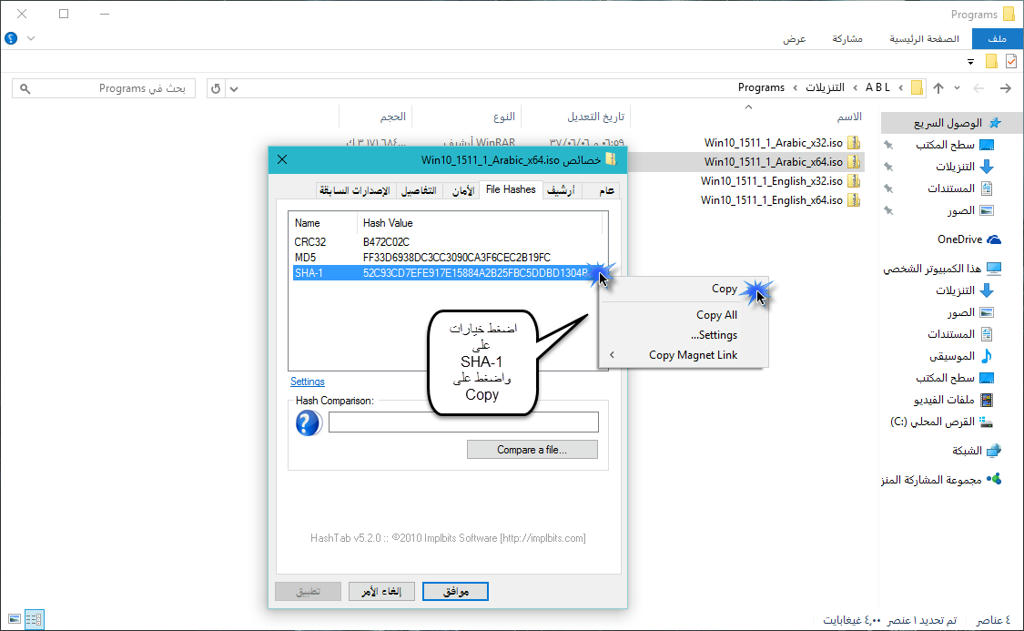Screen dimensions: 1024x631
Task: Open الشبكة in navigation pane
Action: click(x=967, y=450)
